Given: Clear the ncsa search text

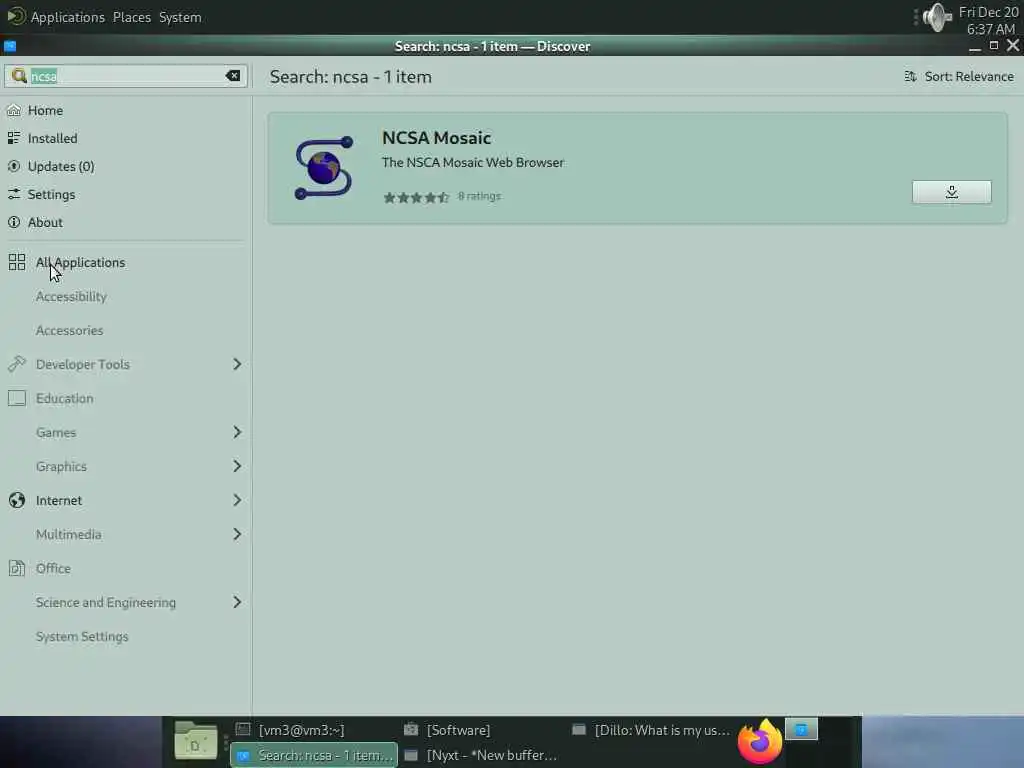Looking at the screenshot, I should [232, 76].
